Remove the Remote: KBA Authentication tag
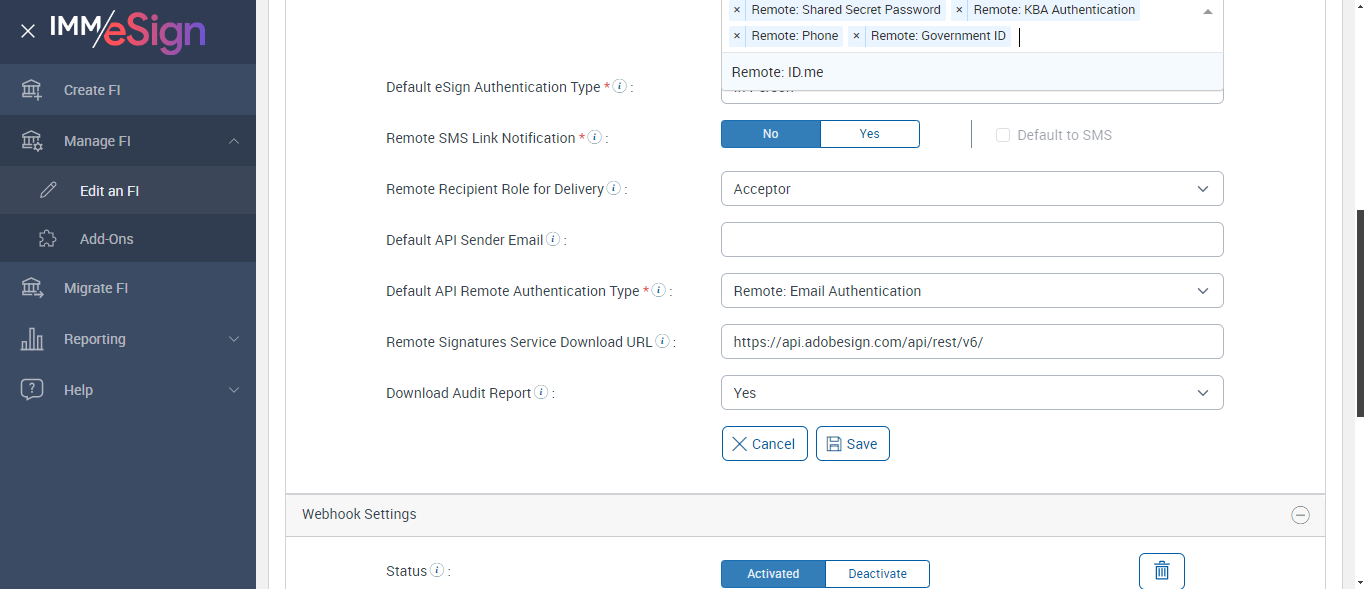 [x=959, y=10]
